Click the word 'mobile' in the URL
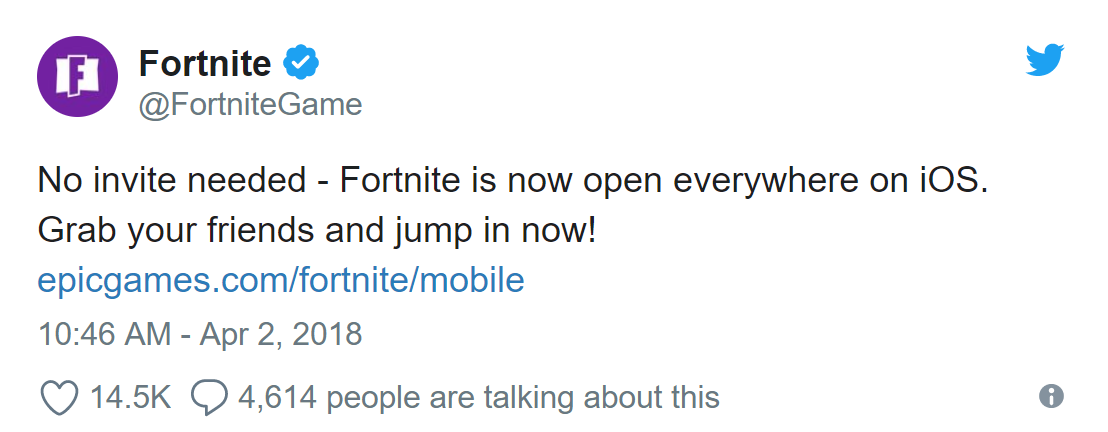 click(472, 280)
